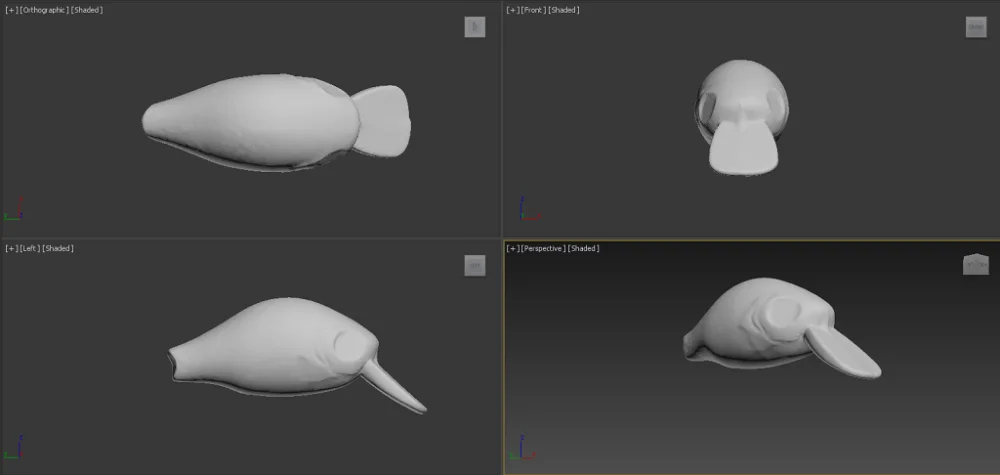
Task: Open the [+] menu of the Orthographic viewport
Action: pos(11,10)
